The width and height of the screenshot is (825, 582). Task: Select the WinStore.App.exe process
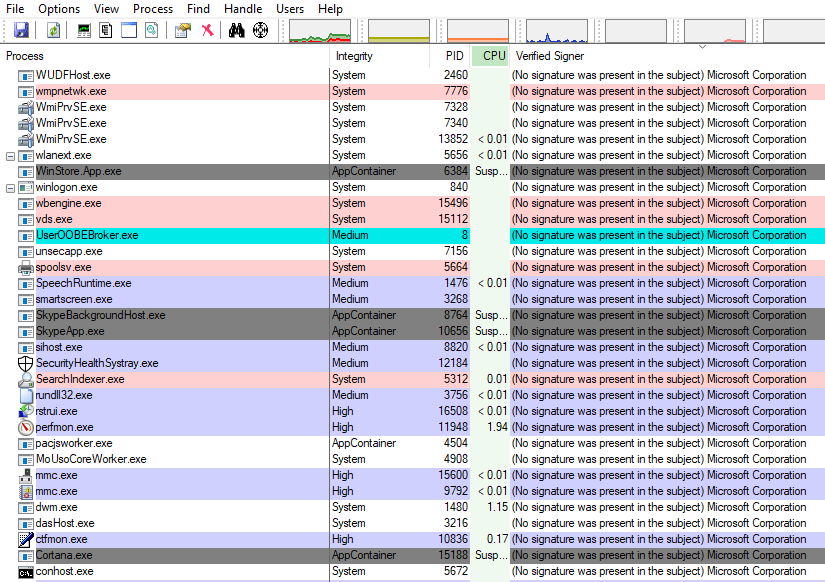coord(412,172)
